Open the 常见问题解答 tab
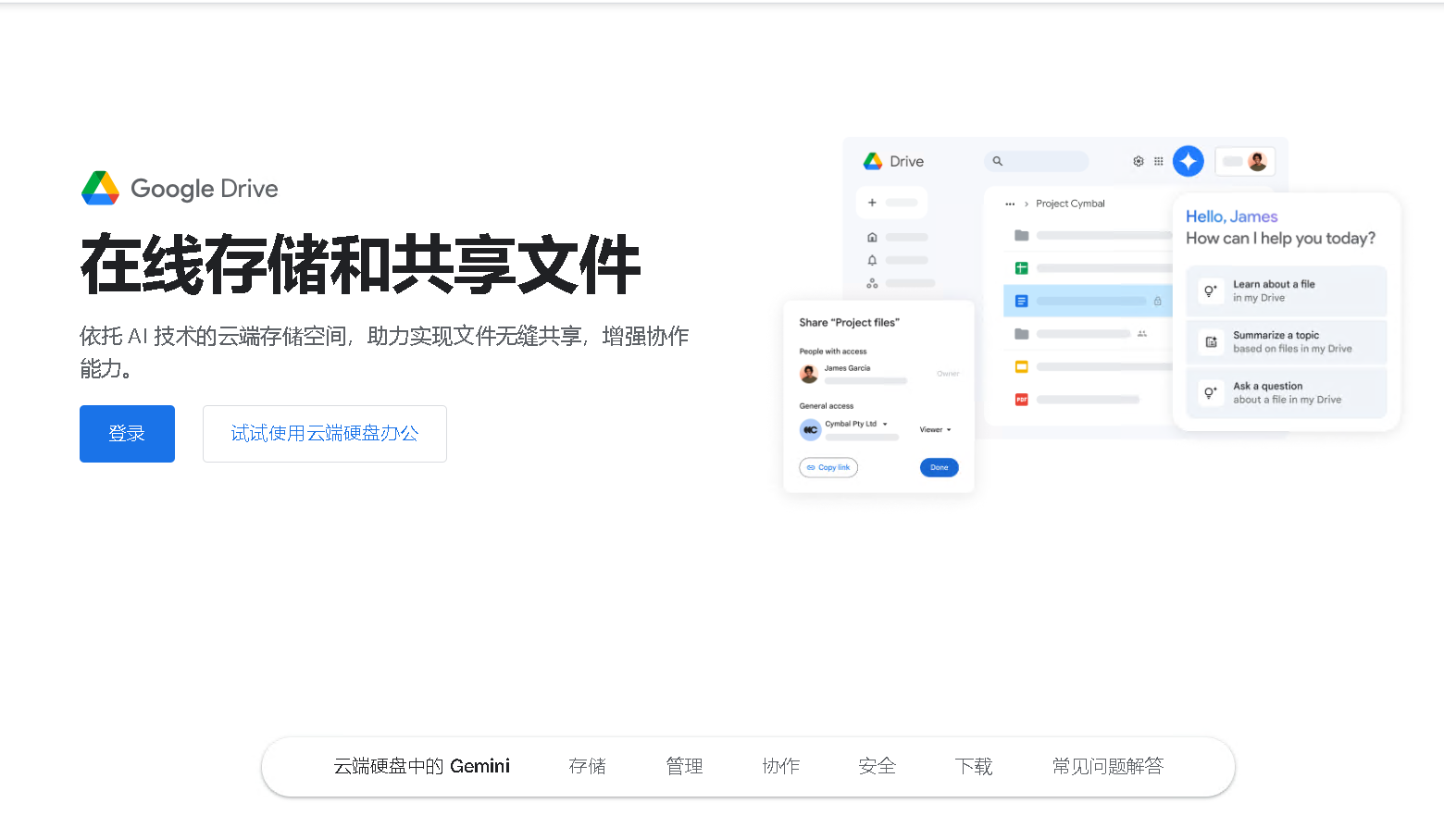Image resolution: width=1444 pixels, height=840 pixels. coord(1108,766)
